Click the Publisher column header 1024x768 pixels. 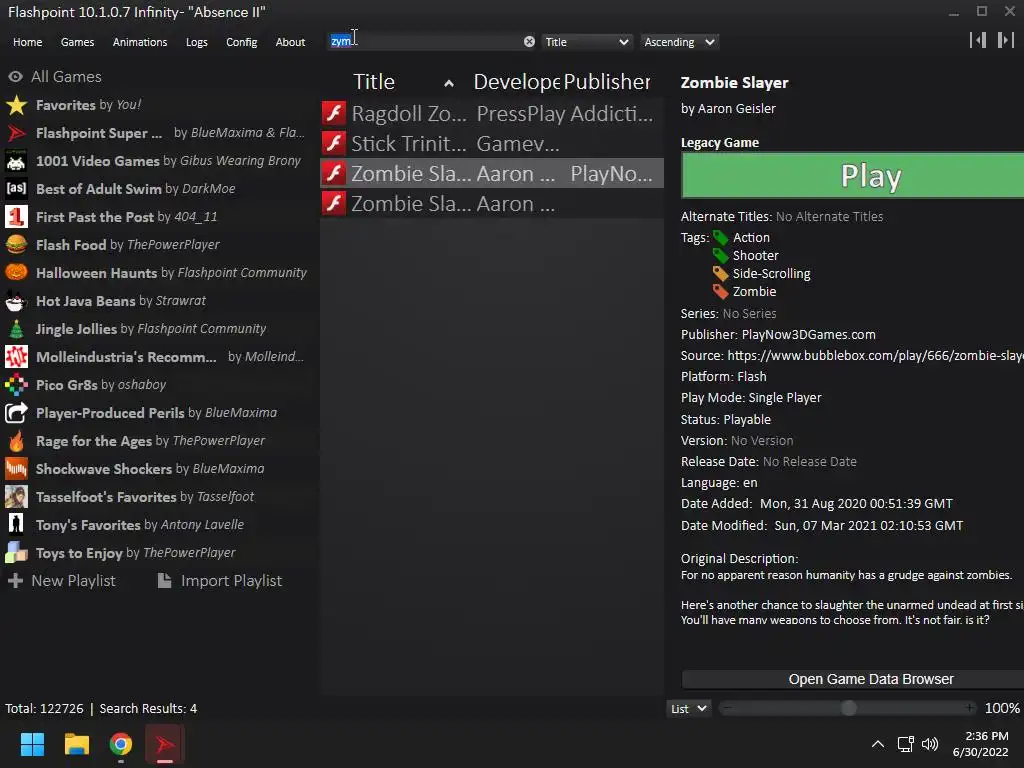tap(607, 82)
